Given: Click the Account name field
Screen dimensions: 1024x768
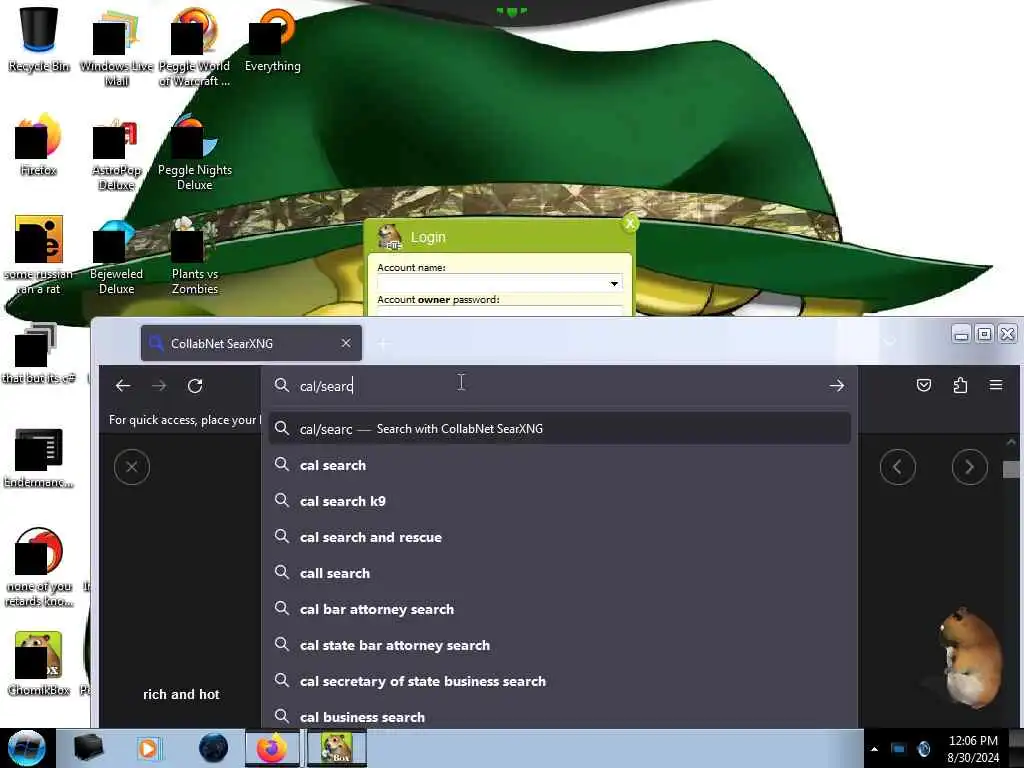Looking at the screenshot, I should pyautogui.click(x=500, y=283).
